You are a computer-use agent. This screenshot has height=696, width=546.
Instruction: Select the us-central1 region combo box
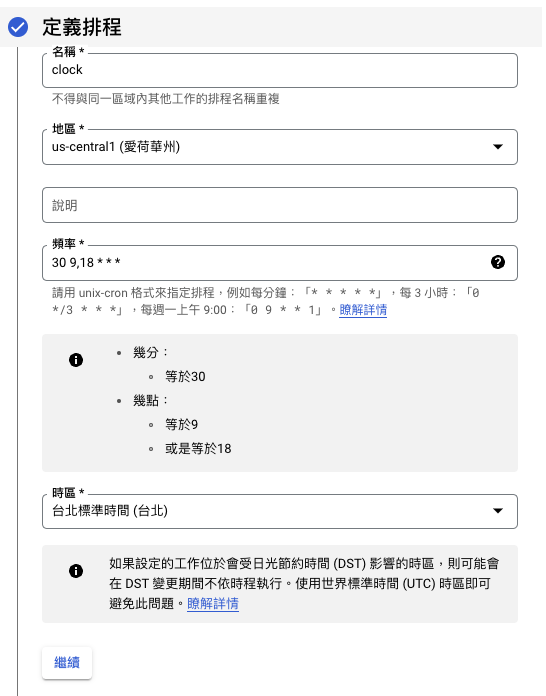point(280,147)
